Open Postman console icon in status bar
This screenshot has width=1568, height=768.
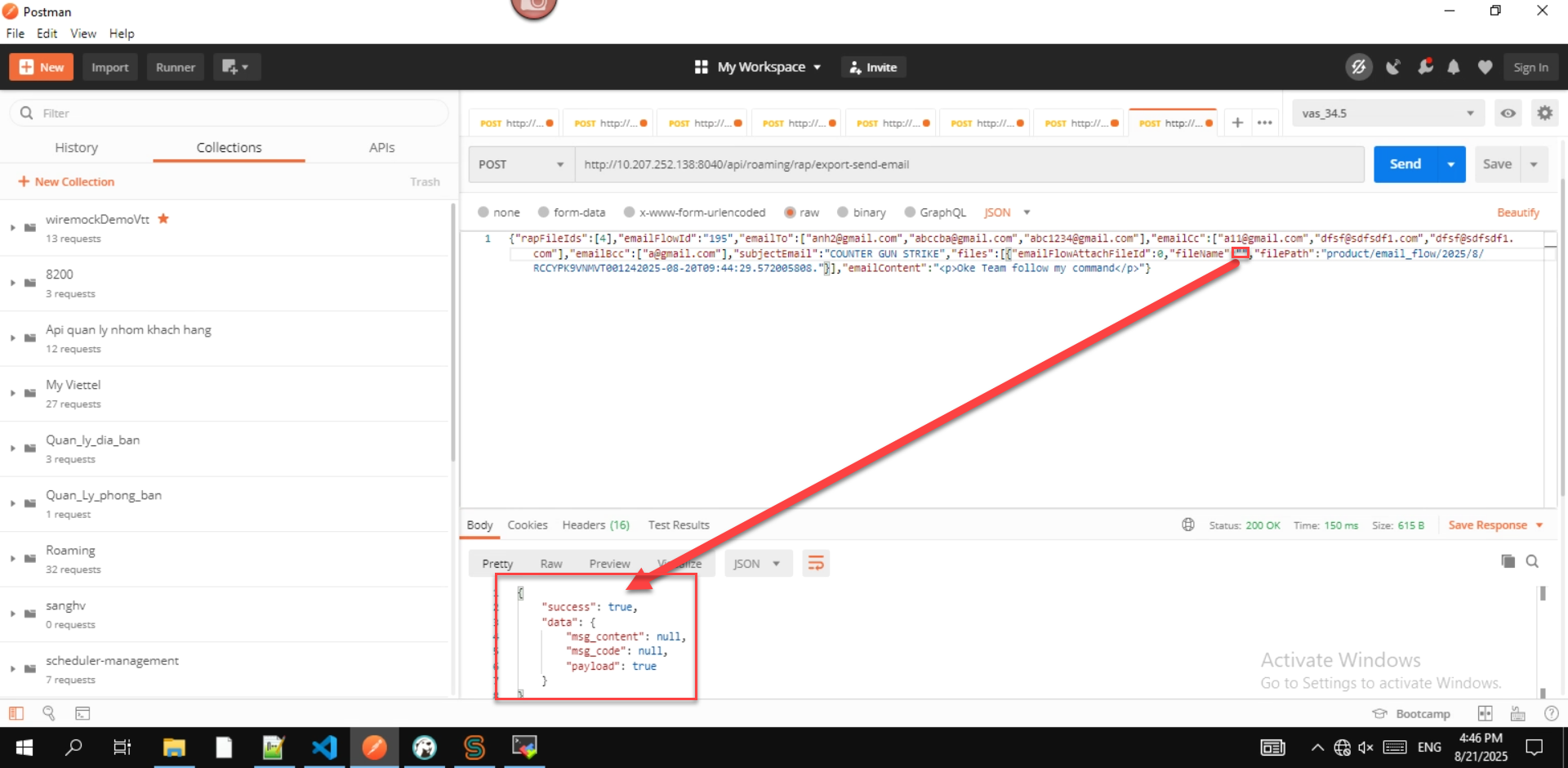[82, 713]
